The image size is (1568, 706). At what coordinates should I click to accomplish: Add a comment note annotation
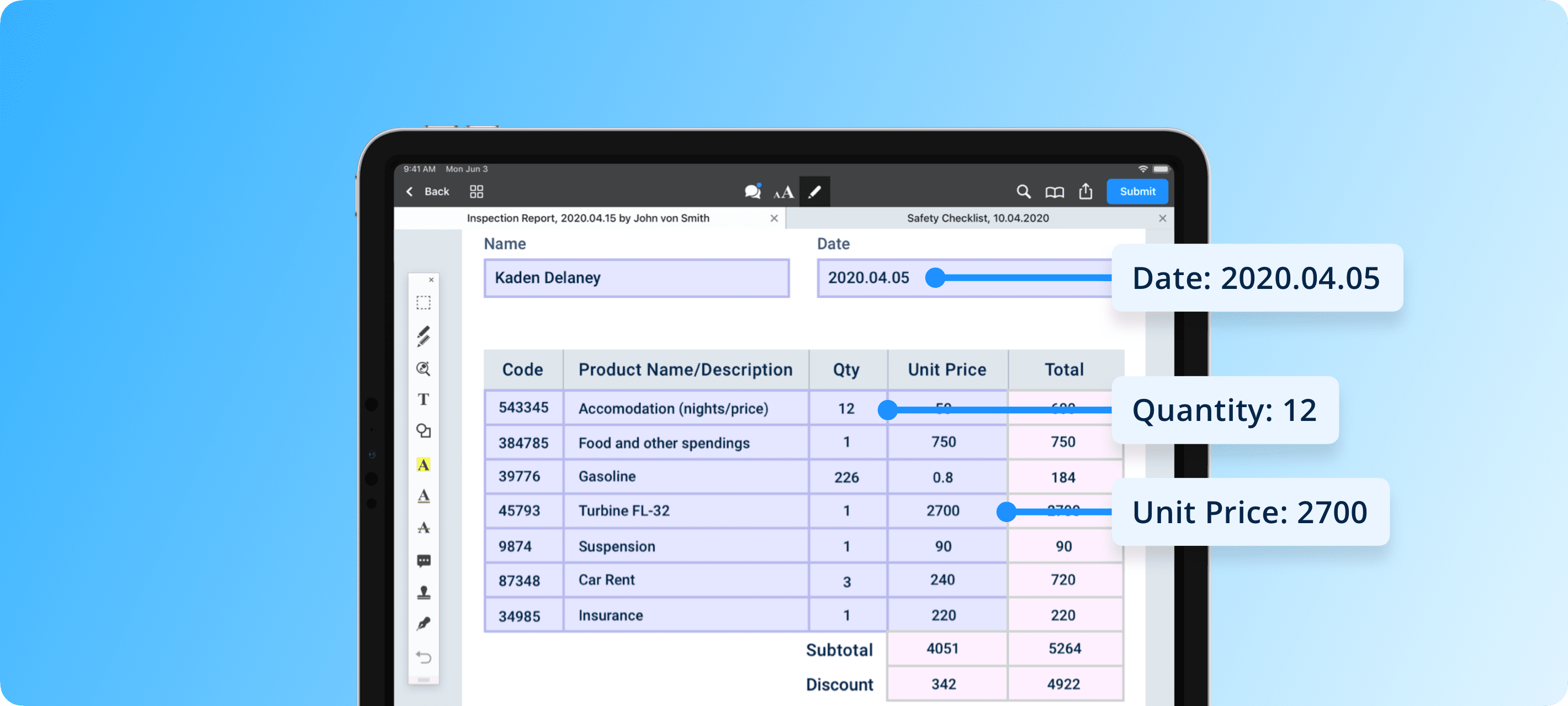point(423,560)
